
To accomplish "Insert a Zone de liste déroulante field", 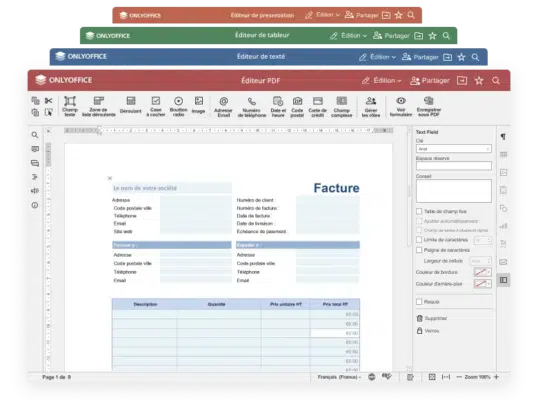I will tap(98, 106).
